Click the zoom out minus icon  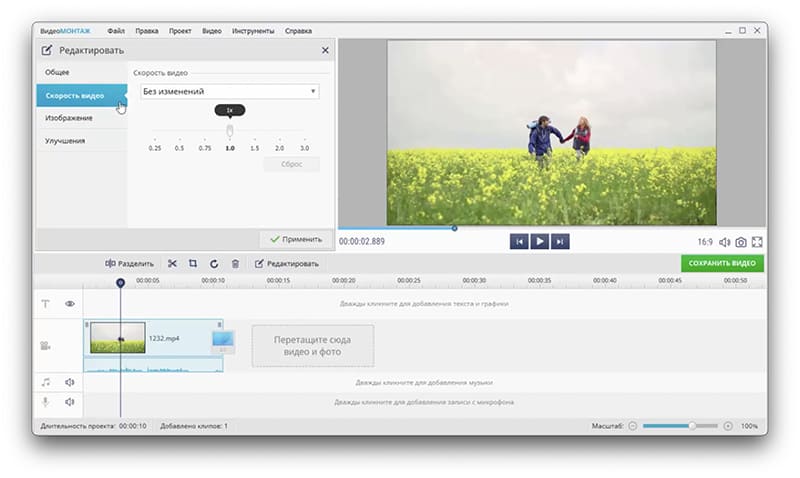click(632, 426)
